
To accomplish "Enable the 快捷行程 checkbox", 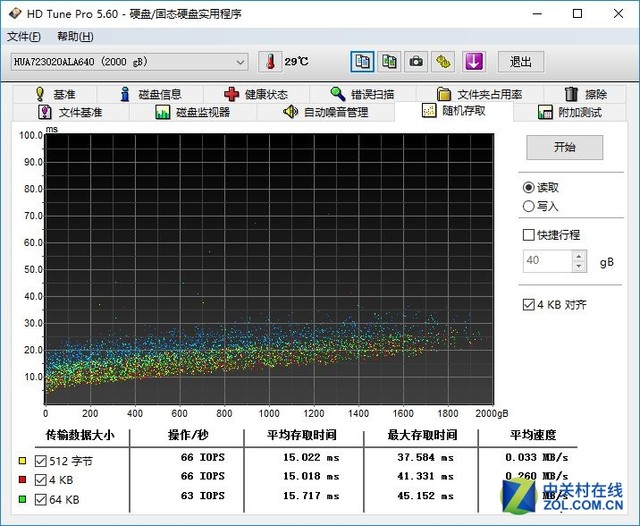I will (x=529, y=235).
